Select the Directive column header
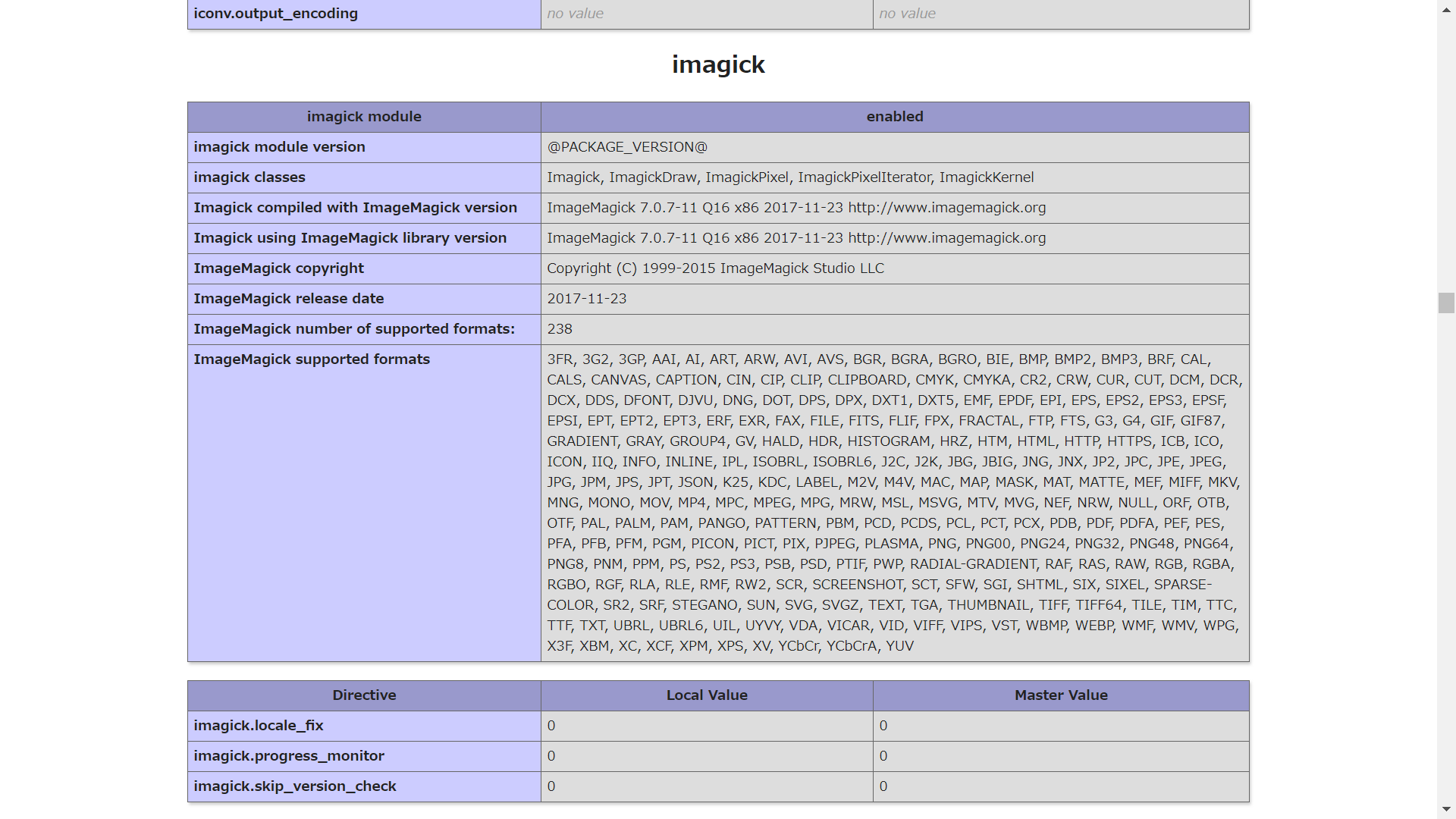 click(x=364, y=695)
